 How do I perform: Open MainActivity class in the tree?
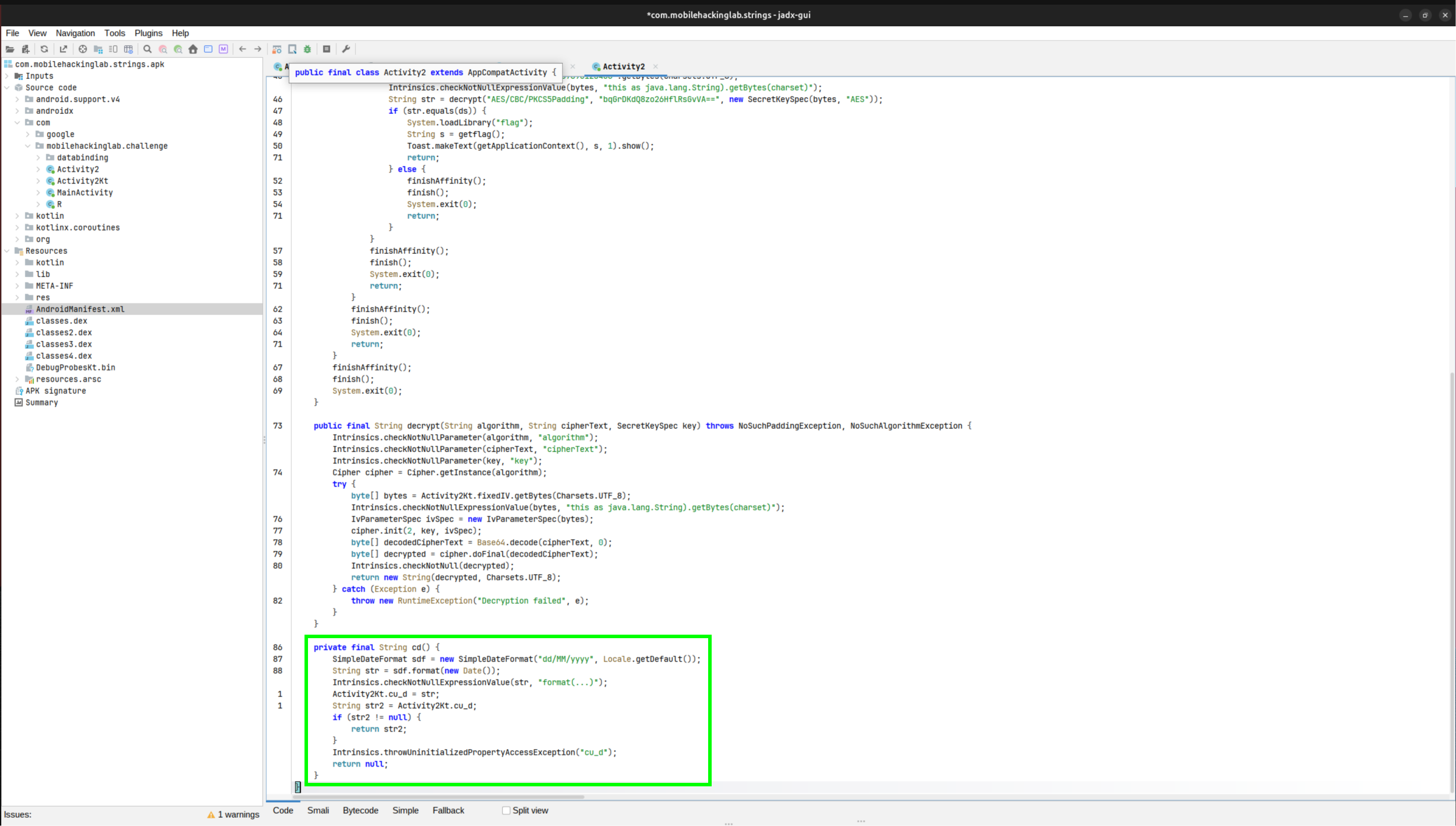click(x=85, y=192)
